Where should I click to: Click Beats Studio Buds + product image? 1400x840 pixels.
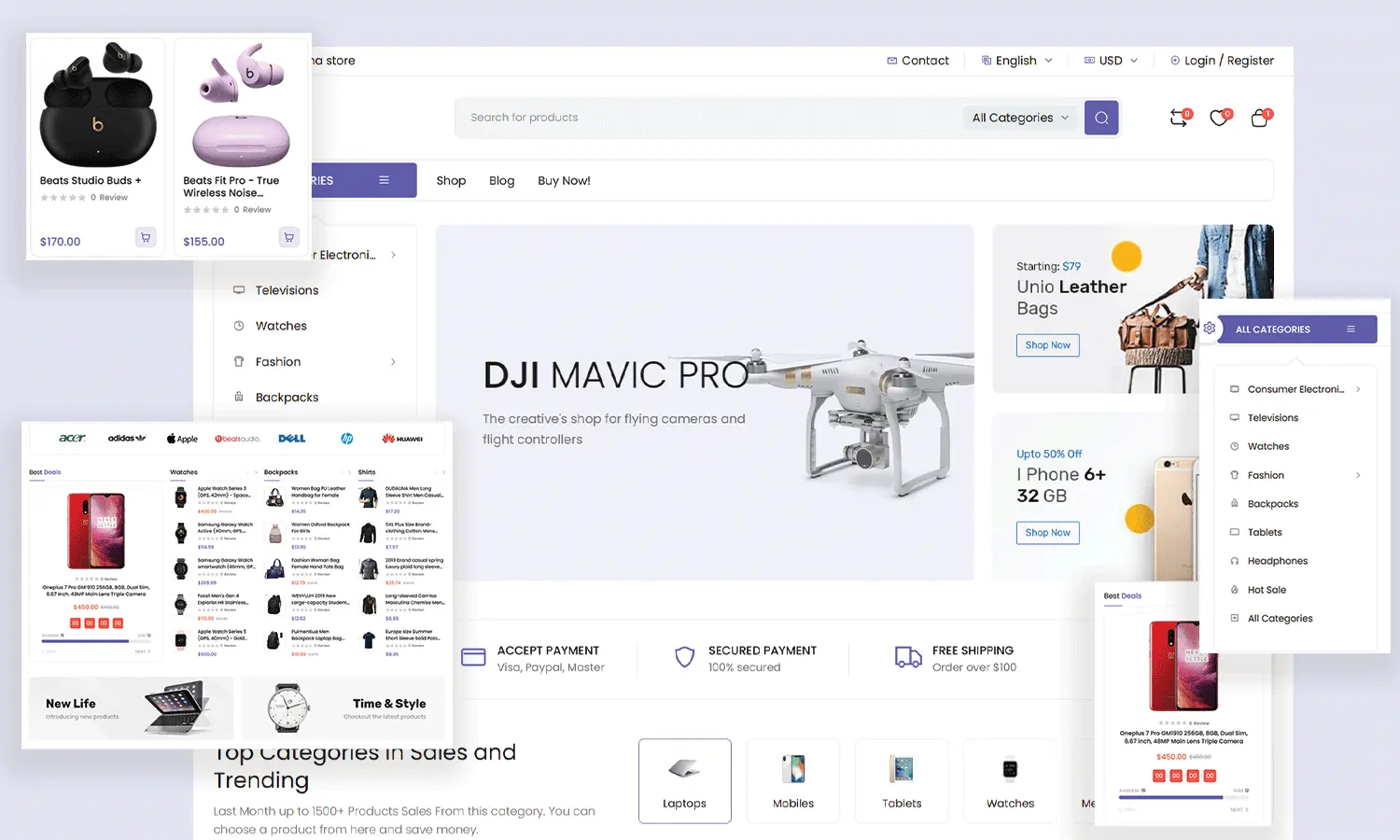coord(97,105)
